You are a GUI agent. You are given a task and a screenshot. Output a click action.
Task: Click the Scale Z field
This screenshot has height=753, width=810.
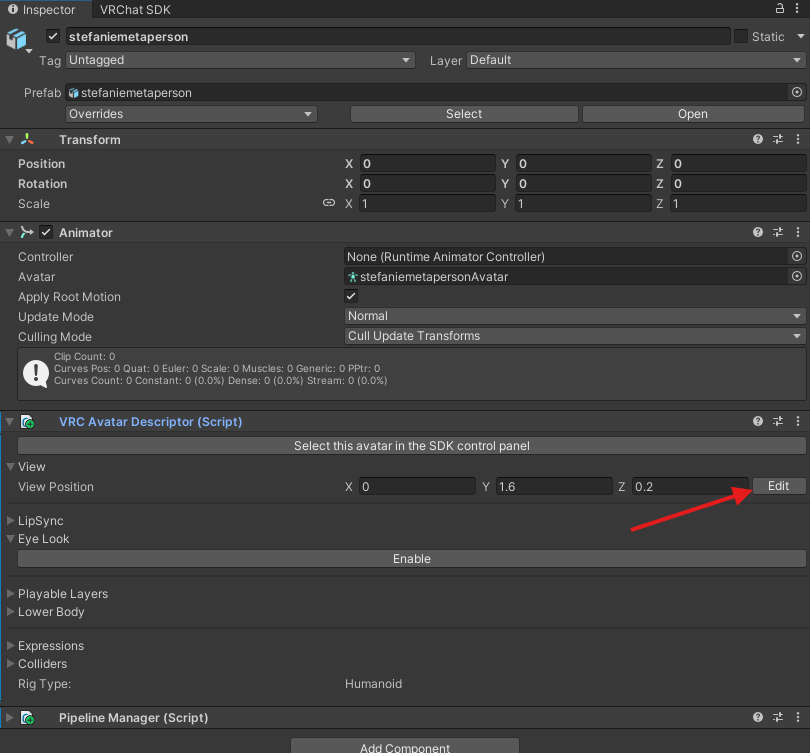(738, 203)
